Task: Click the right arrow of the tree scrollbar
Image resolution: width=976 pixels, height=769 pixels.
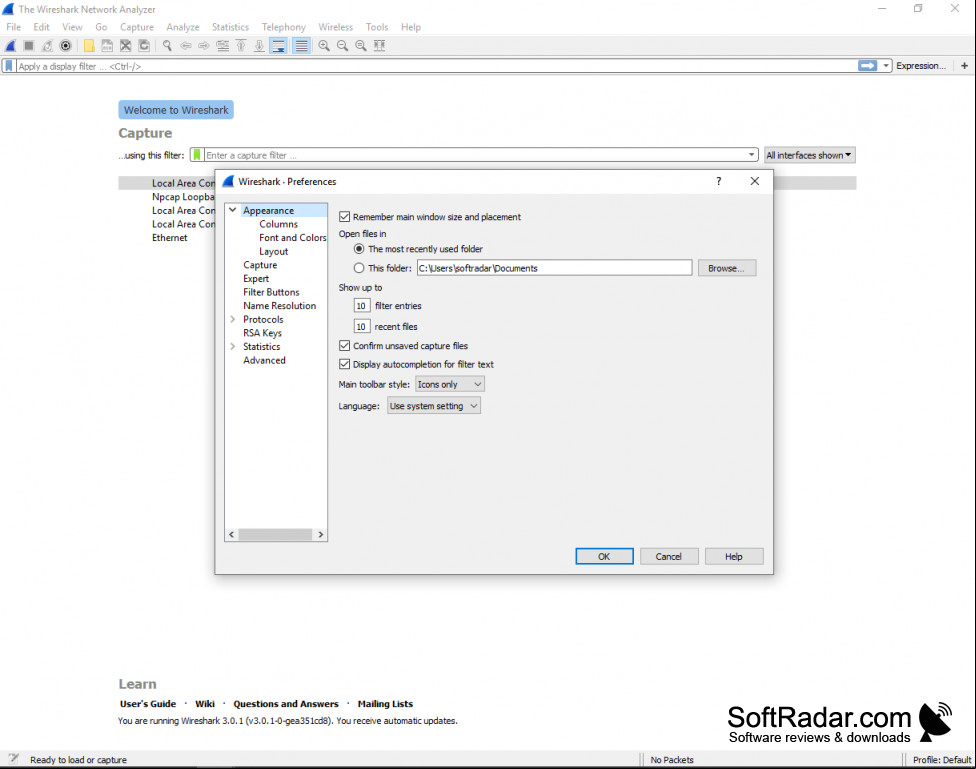Action: pyautogui.click(x=321, y=535)
